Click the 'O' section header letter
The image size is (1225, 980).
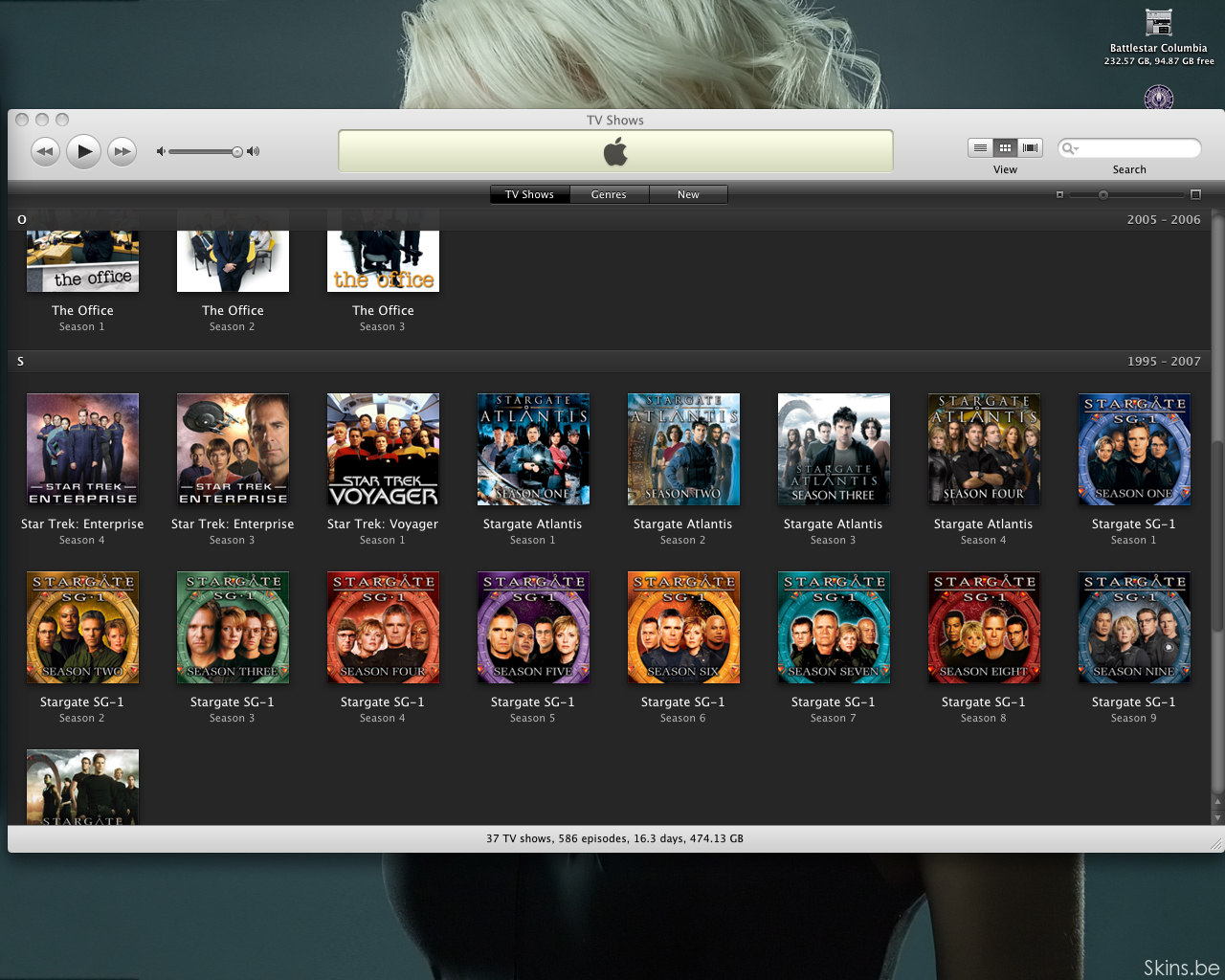click(21, 219)
